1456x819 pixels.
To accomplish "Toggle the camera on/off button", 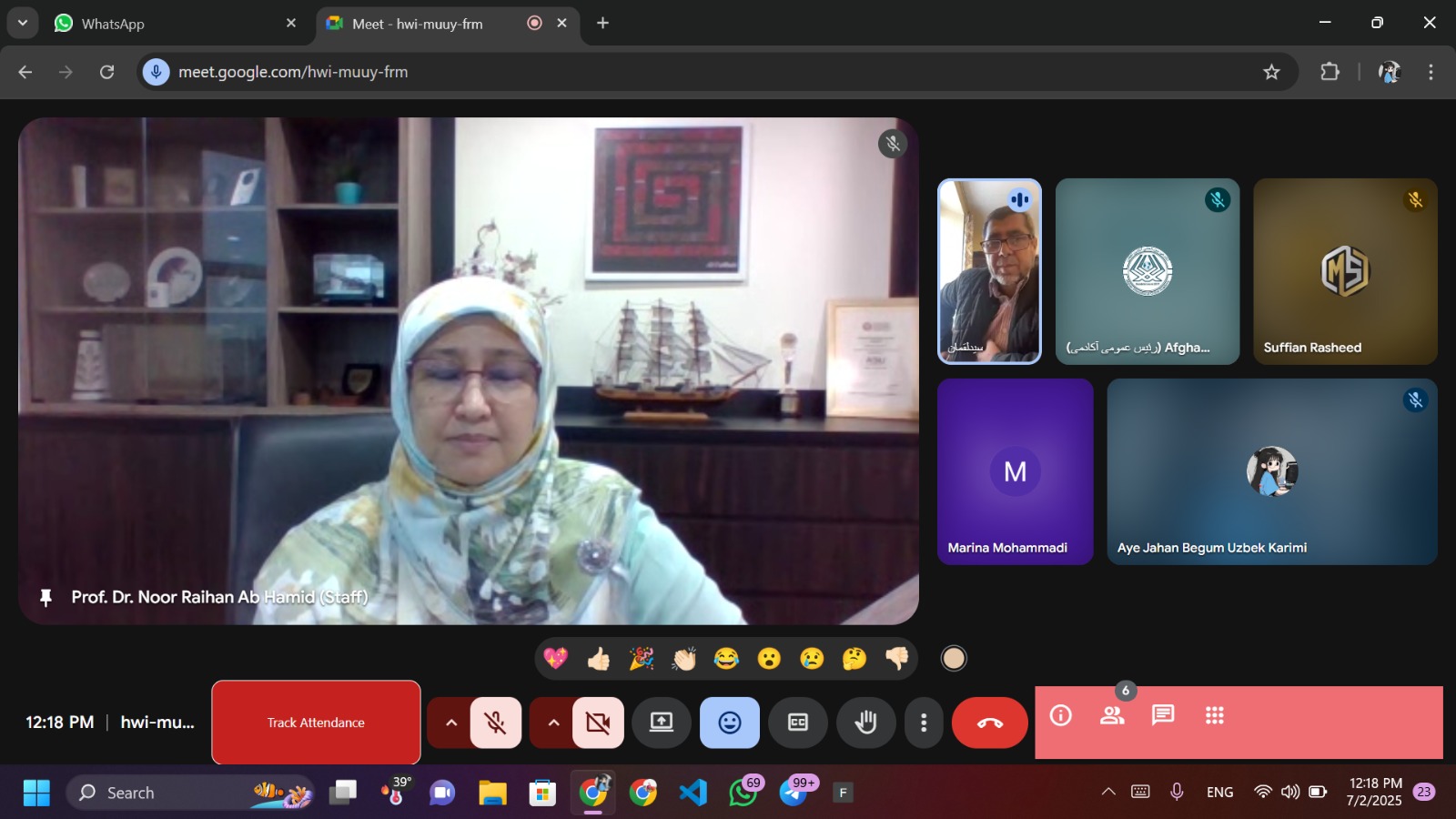I will 598,723.
